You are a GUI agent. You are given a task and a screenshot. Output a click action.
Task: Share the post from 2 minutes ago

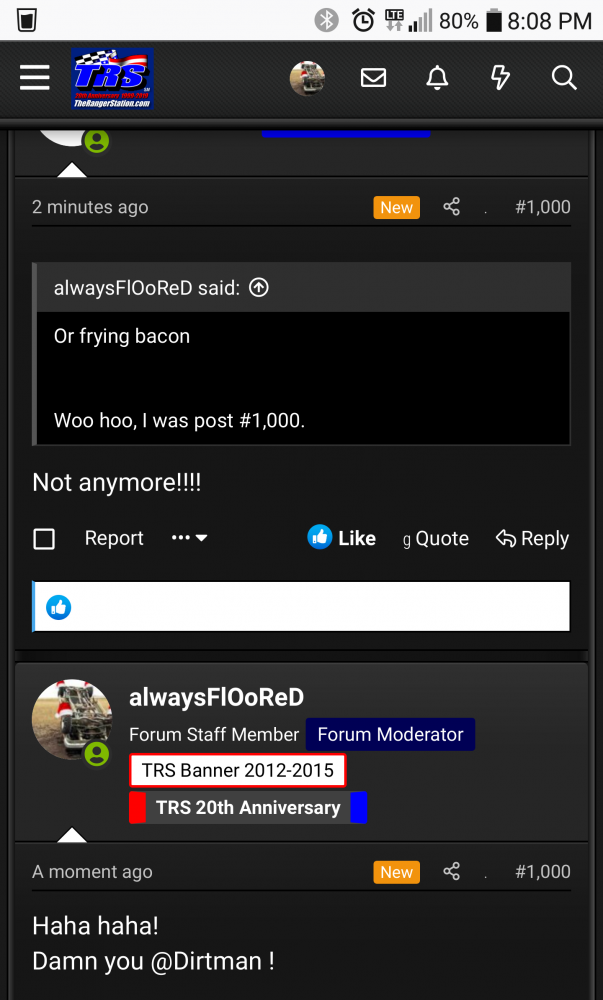coord(452,207)
